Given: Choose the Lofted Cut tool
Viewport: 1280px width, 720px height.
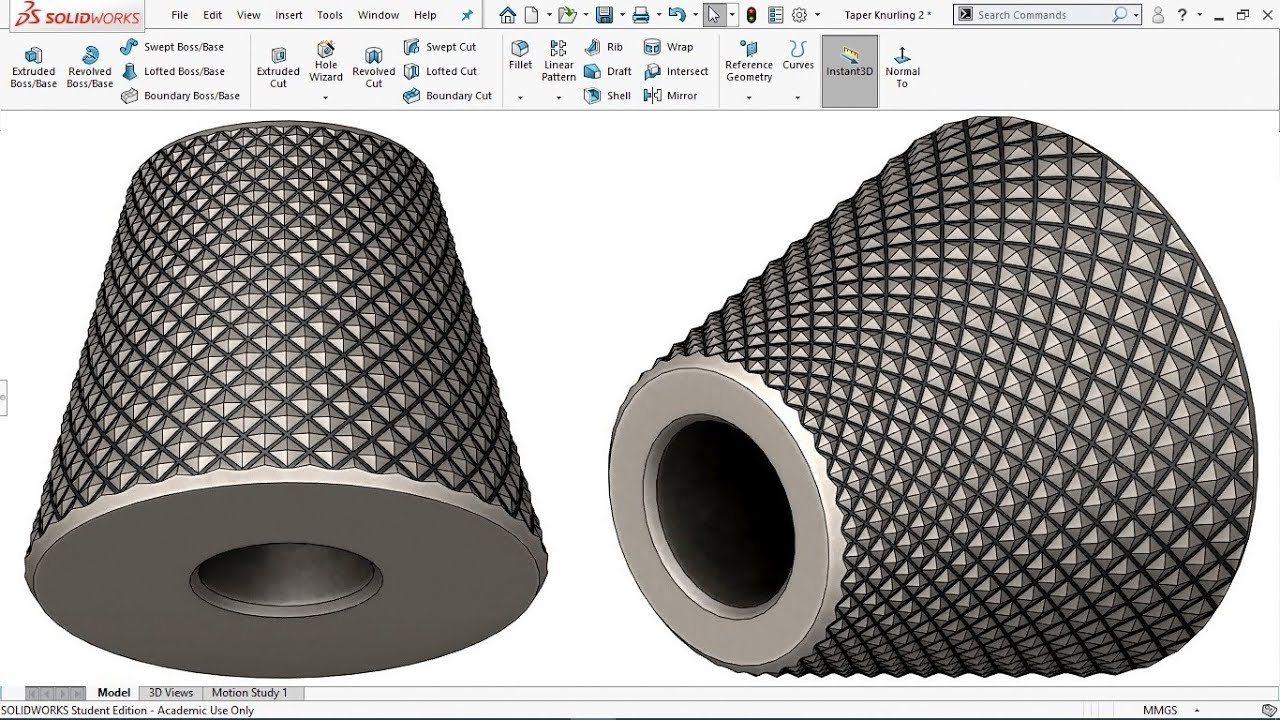Looking at the screenshot, I should [440, 71].
